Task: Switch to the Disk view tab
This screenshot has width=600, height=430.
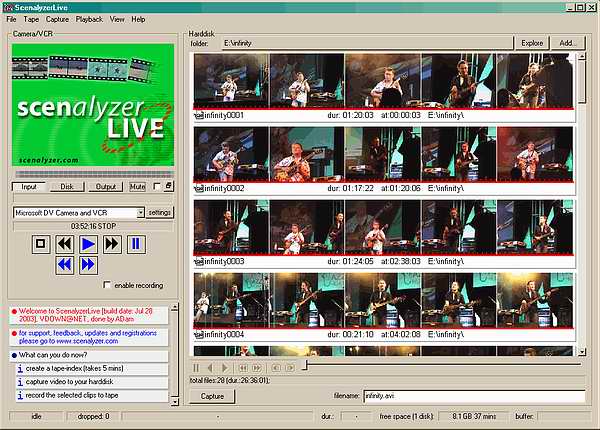Action: pyautogui.click(x=67, y=187)
